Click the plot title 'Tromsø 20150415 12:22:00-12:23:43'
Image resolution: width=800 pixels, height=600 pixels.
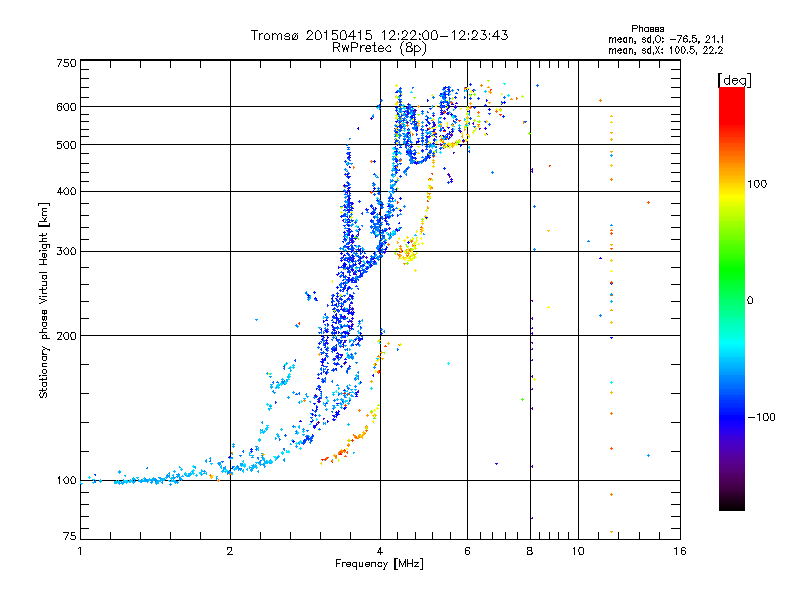(x=380, y=35)
